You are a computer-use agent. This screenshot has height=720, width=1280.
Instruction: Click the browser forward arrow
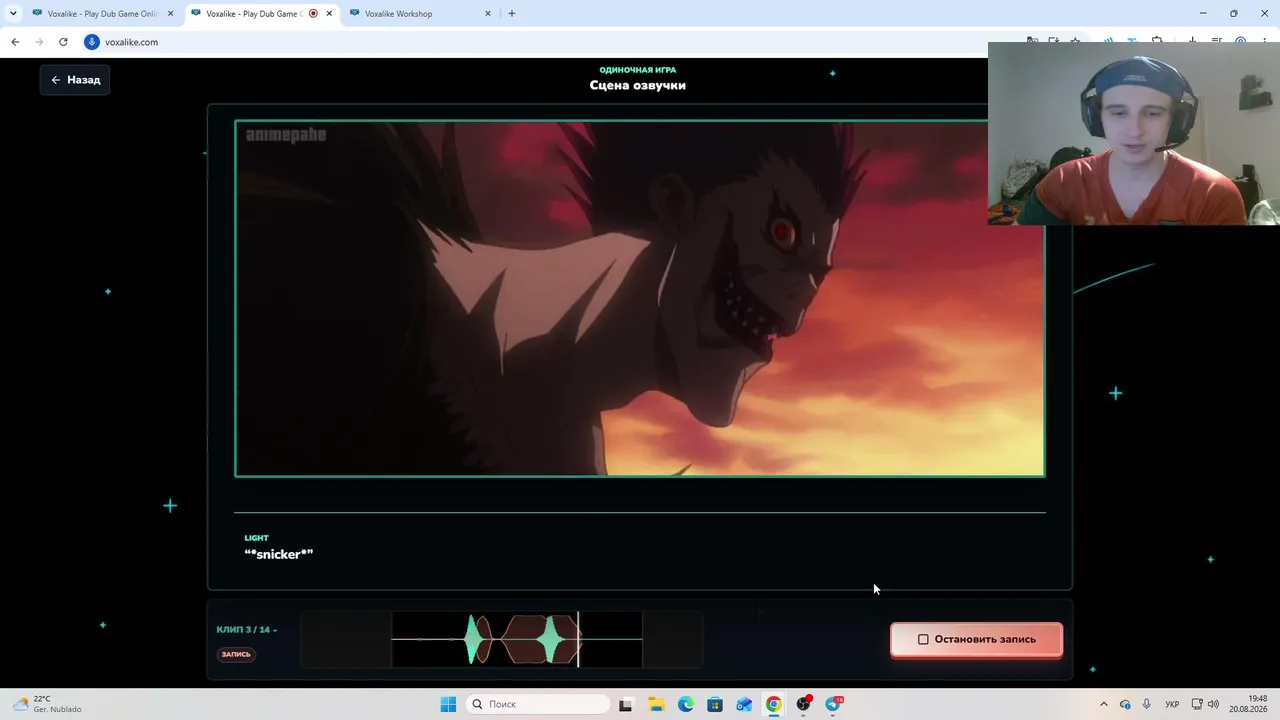39,42
